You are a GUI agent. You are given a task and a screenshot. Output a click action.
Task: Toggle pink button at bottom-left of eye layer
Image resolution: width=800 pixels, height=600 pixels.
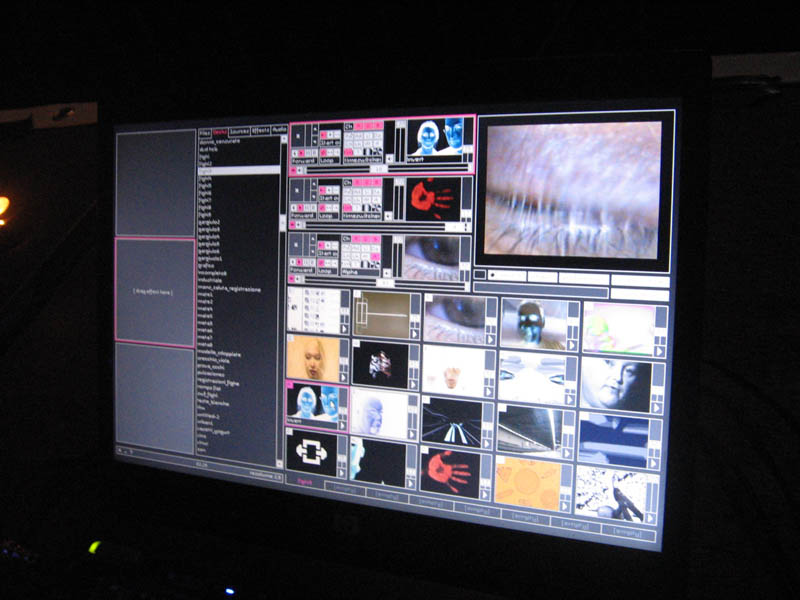click(291, 279)
